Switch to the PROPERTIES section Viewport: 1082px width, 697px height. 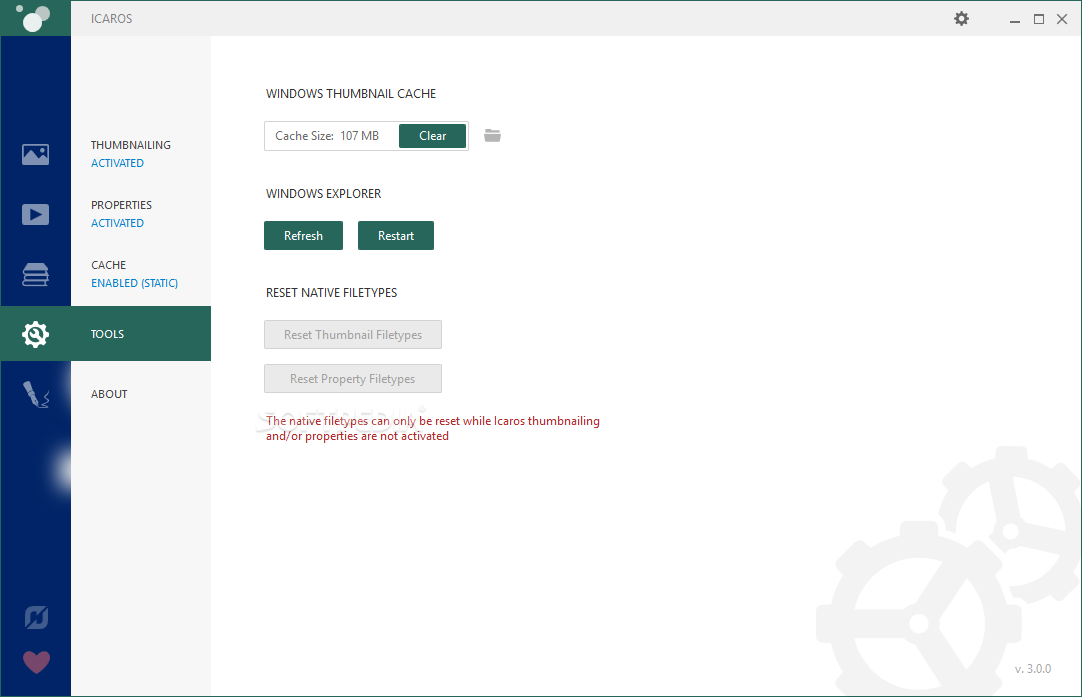tap(121, 205)
